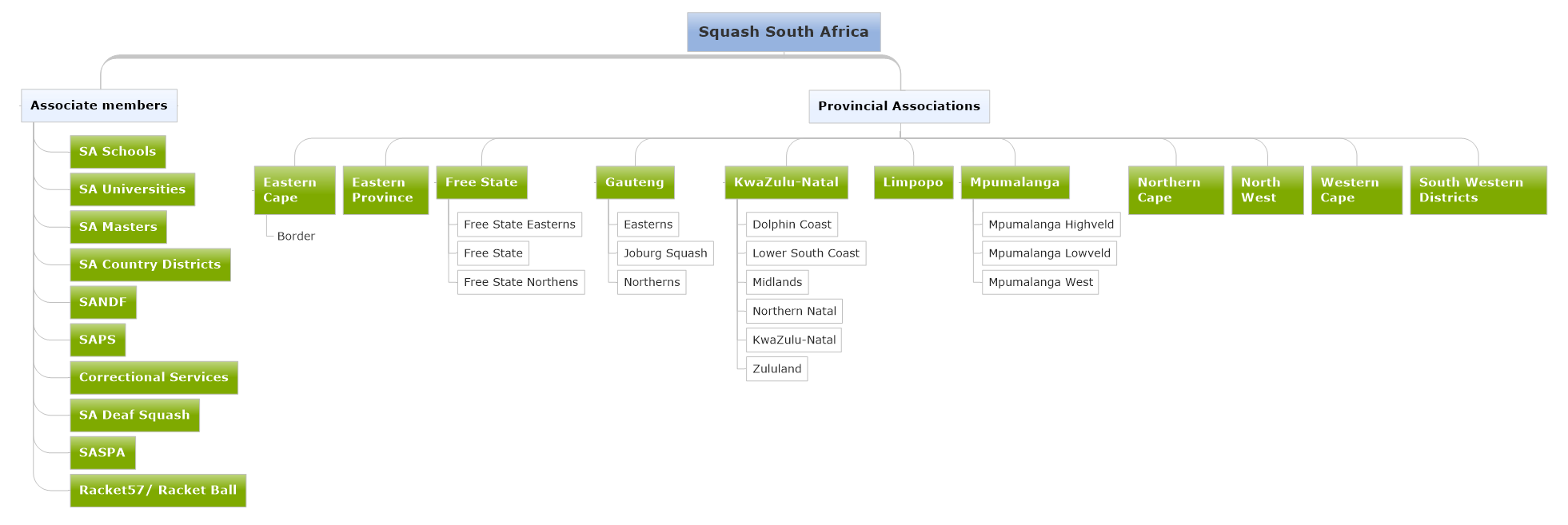This screenshot has width=1568, height=525.
Task: Click the Racket57/ Racket Ball node
Action: tap(158, 491)
